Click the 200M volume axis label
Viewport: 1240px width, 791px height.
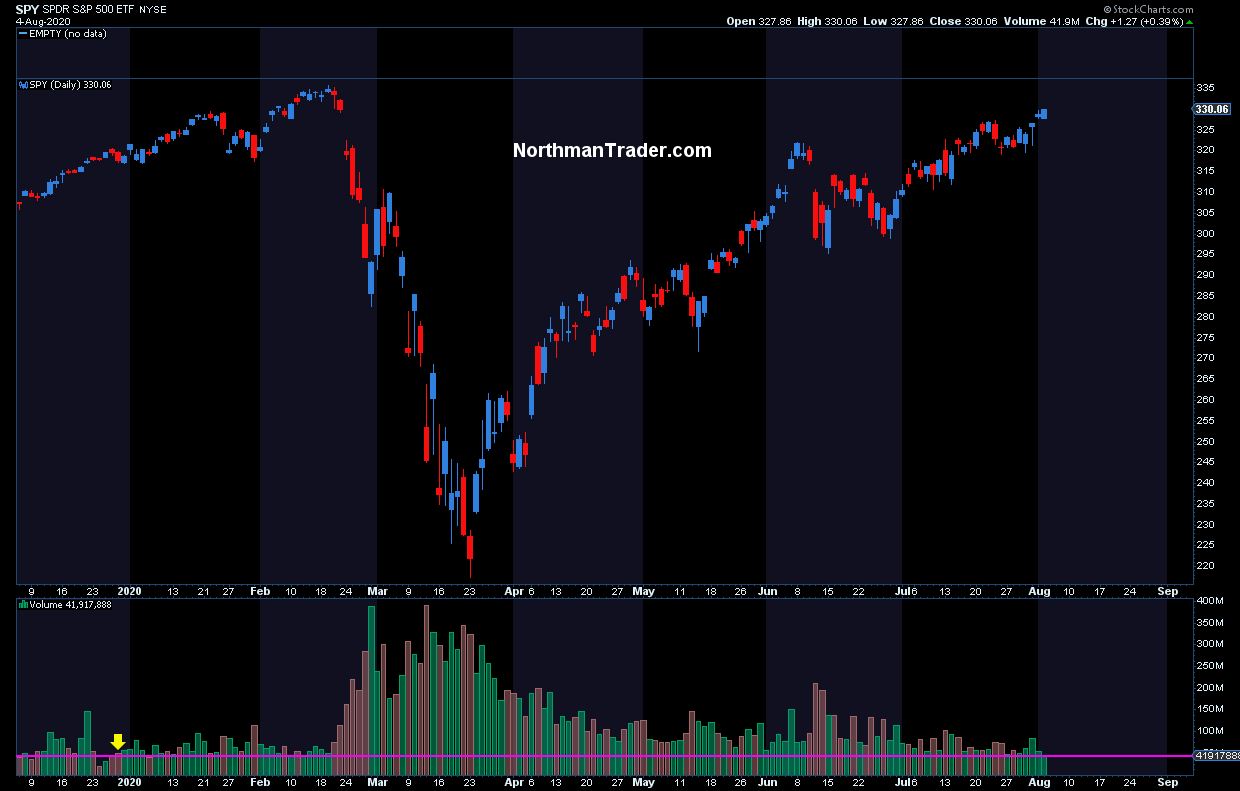[1208, 688]
